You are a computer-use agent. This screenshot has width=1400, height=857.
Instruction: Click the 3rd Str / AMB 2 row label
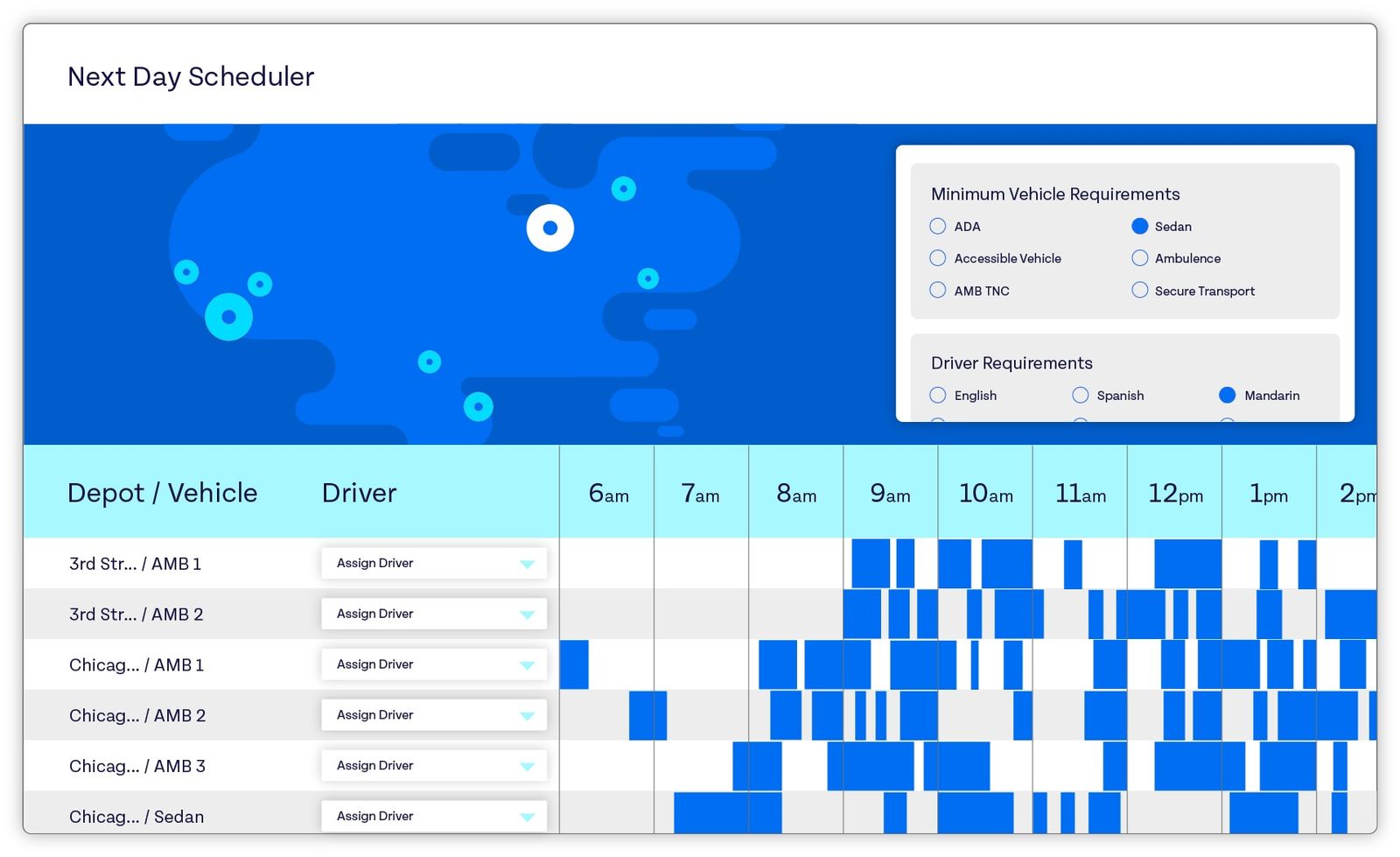tap(136, 614)
